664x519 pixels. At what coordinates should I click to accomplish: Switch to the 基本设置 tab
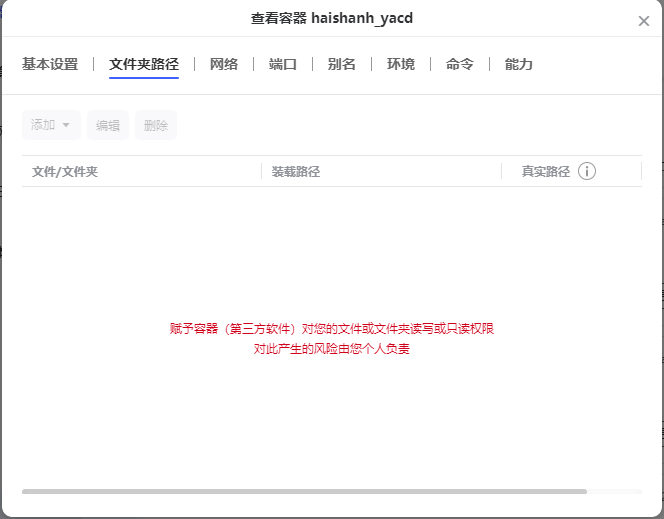tap(50, 64)
